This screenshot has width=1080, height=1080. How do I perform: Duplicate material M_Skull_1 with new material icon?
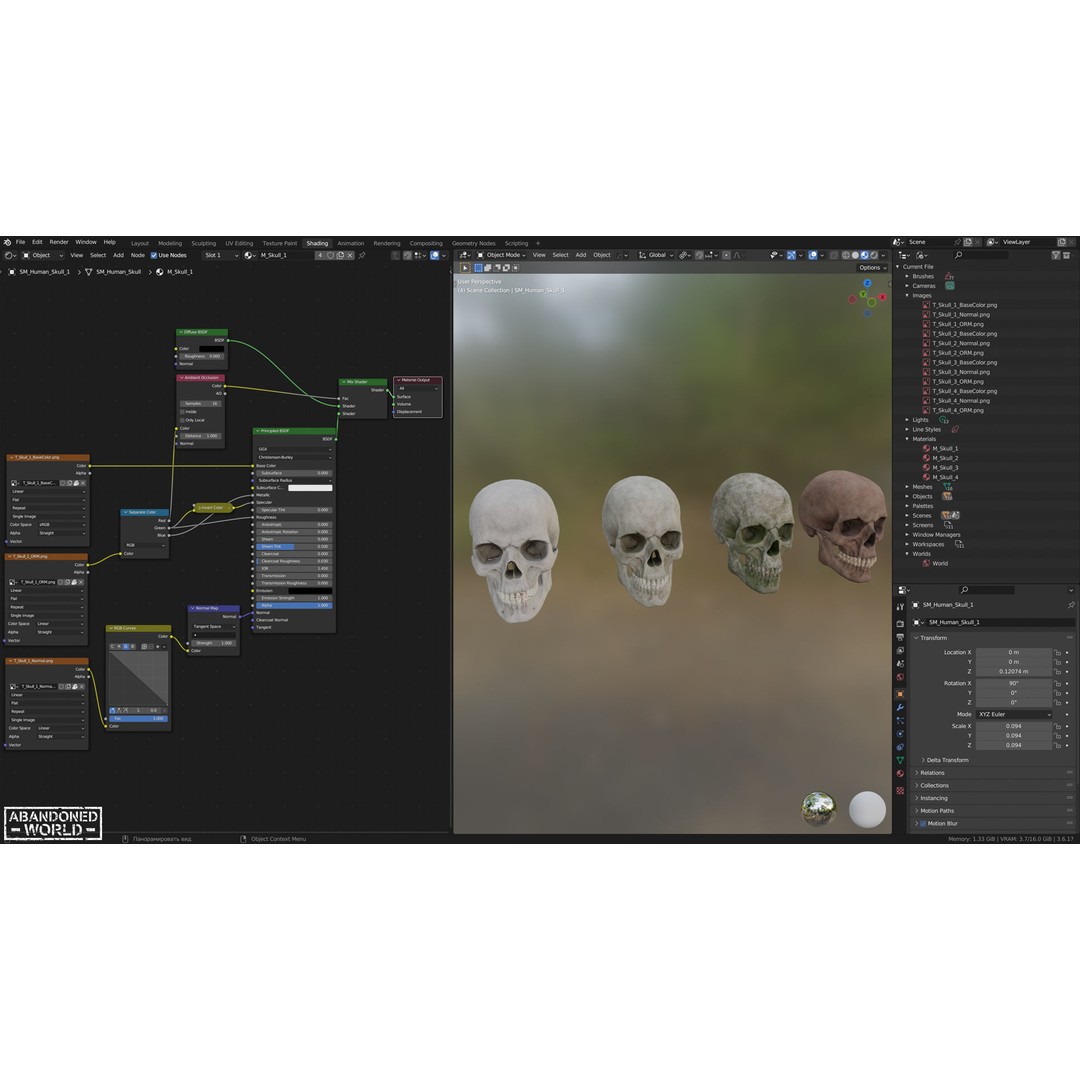tap(340, 256)
